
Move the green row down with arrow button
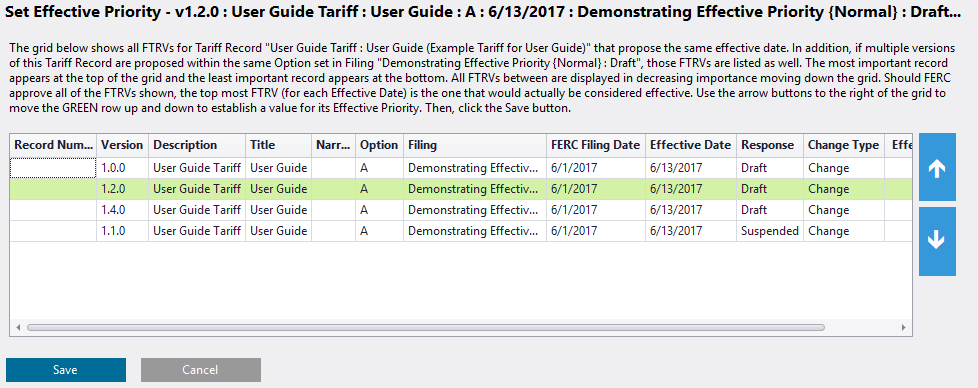click(937, 241)
